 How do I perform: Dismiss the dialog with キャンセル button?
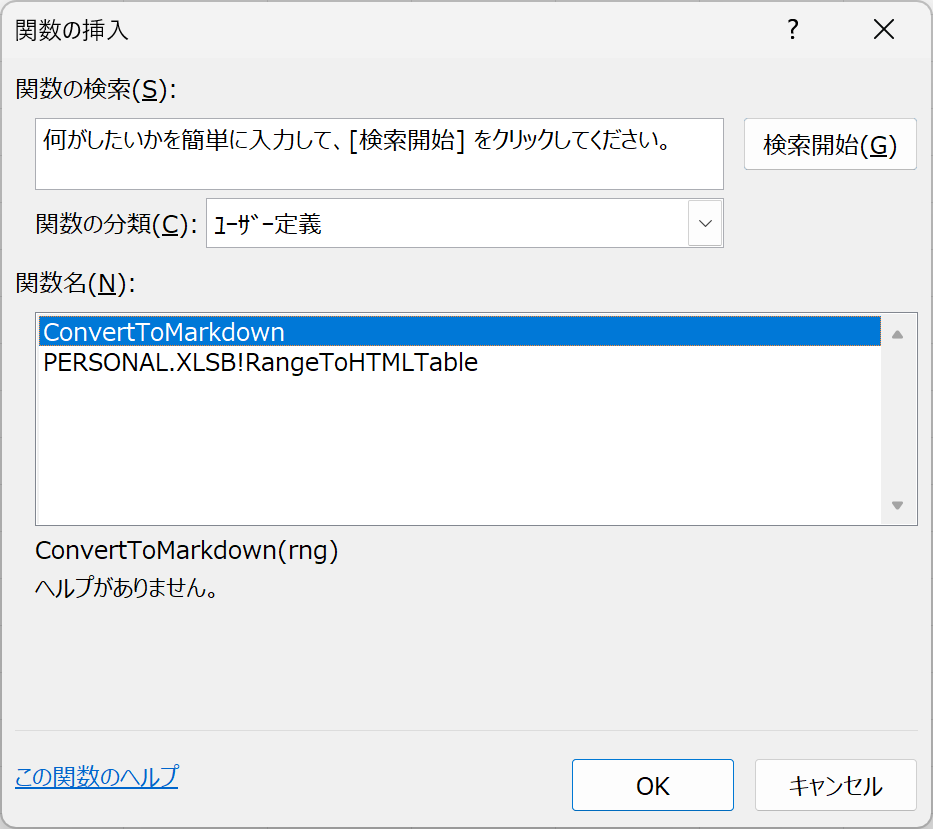835,785
